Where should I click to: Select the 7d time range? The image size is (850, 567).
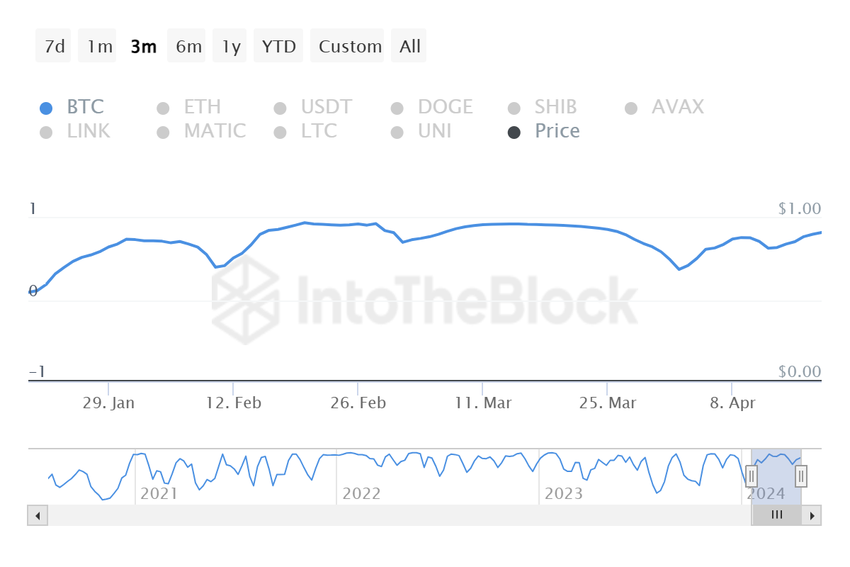coord(54,46)
